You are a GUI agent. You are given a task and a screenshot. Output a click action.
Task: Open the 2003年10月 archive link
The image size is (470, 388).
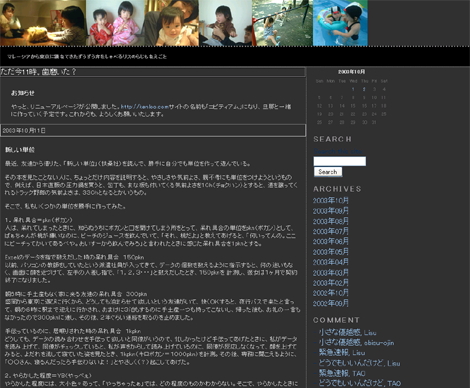(x=331, y=200)
